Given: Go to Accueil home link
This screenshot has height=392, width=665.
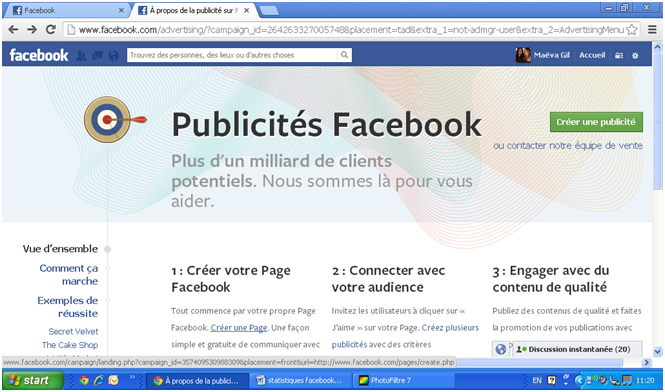Looking at the screenshot, I should click(x=592, y=55).
